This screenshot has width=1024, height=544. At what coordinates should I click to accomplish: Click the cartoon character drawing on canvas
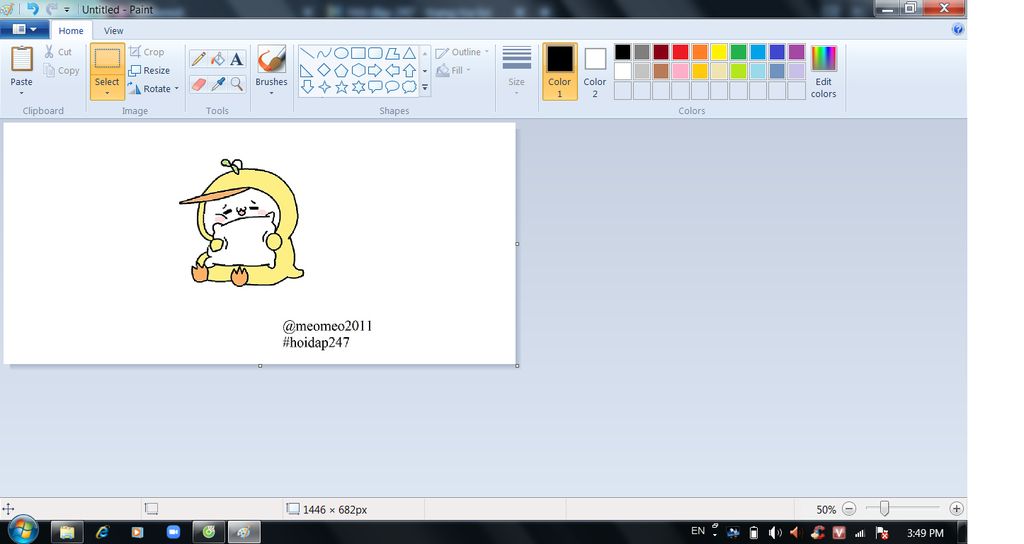tap(242, 222)
